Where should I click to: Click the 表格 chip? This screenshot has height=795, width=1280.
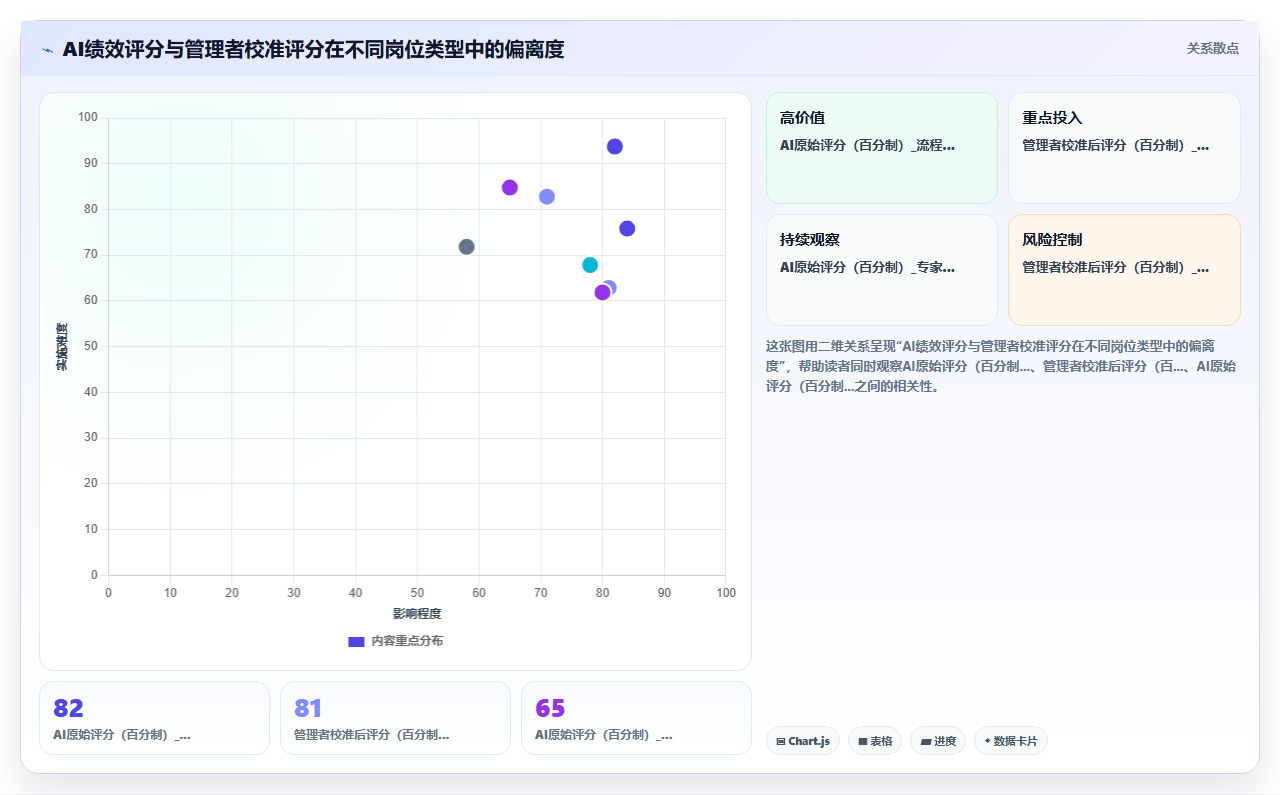(x=875, y=741)
